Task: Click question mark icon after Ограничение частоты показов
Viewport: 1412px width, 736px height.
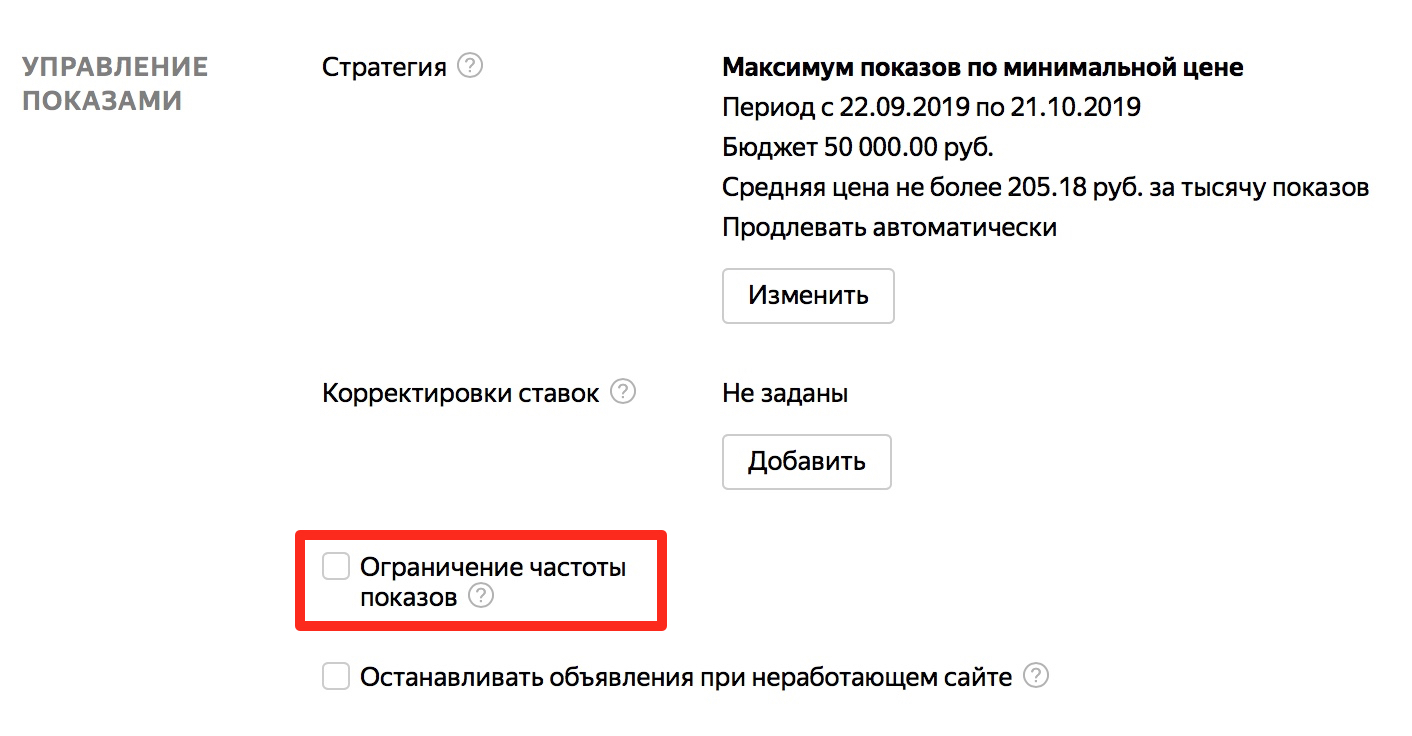Action: tap(481, 597)
